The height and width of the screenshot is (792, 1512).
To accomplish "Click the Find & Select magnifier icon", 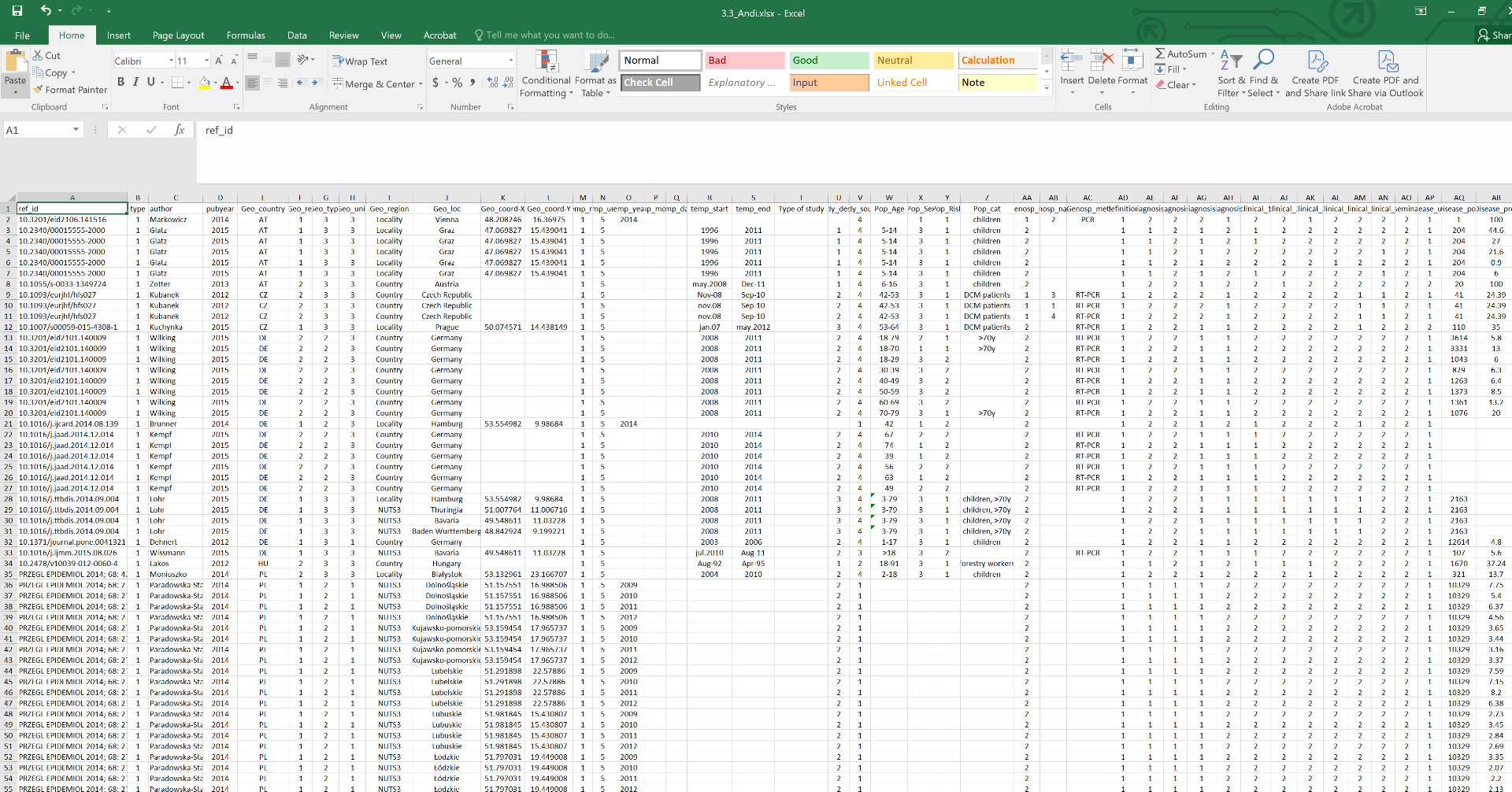I will coord(1263,61).
